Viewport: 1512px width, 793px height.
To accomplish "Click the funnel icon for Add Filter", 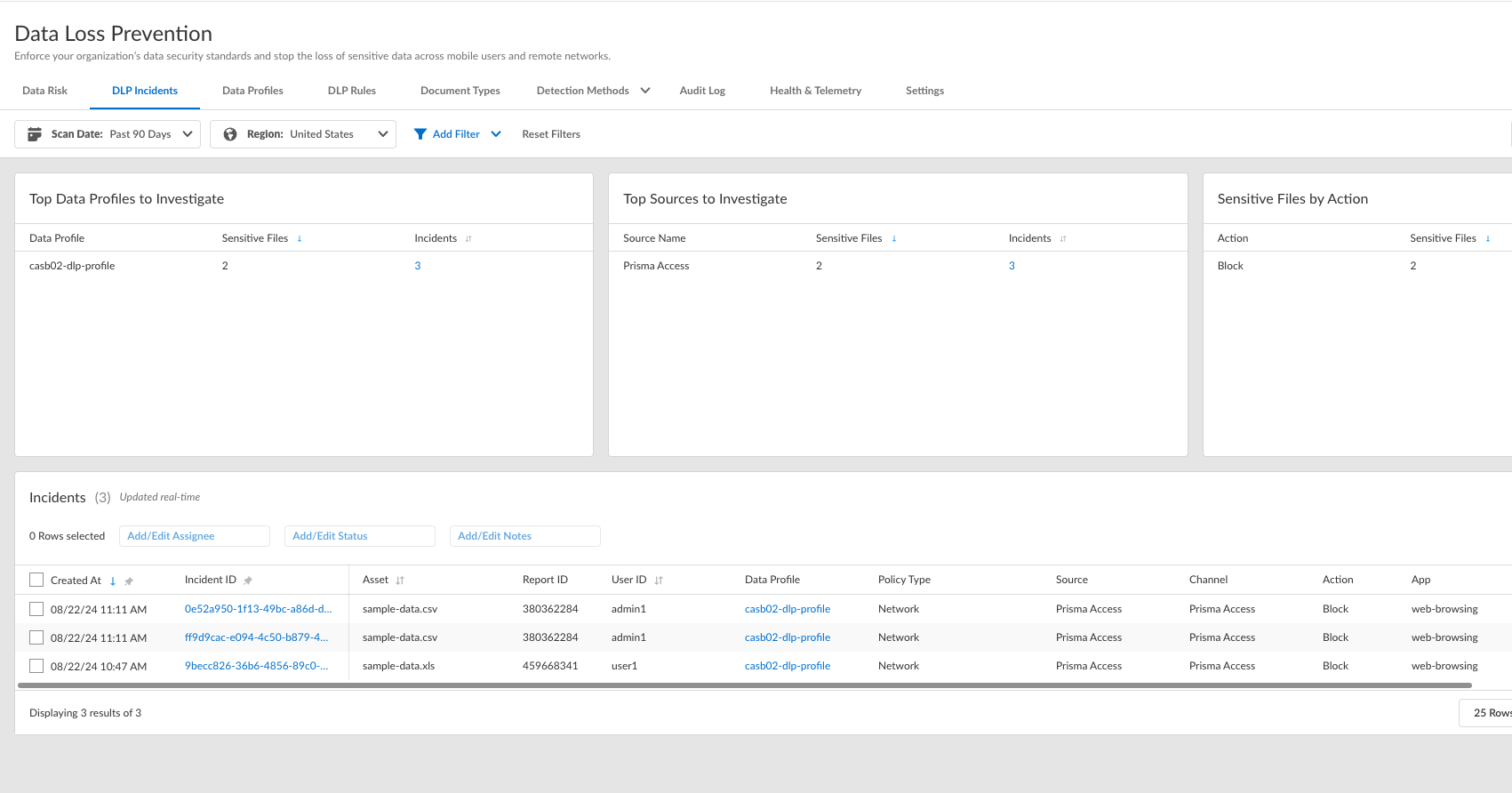I will click(420, 134).
